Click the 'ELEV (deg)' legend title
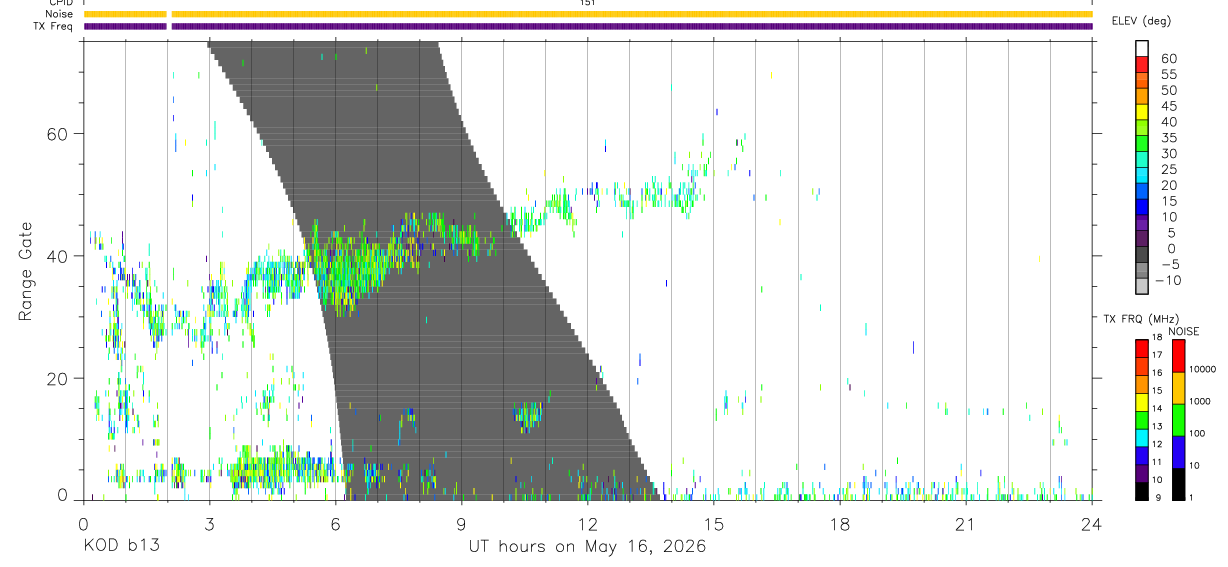Viewport: 1228px width, 567px height. [1142, 21]
